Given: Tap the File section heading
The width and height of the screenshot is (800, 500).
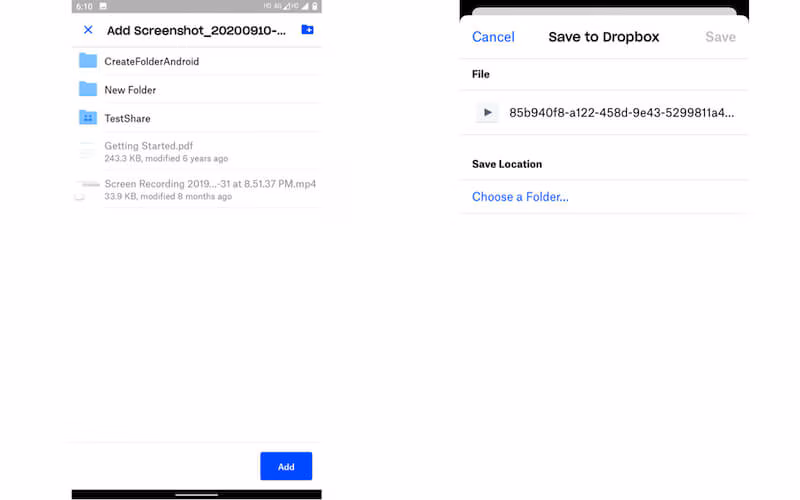Looking at the screenshot, I should (481, 74).
